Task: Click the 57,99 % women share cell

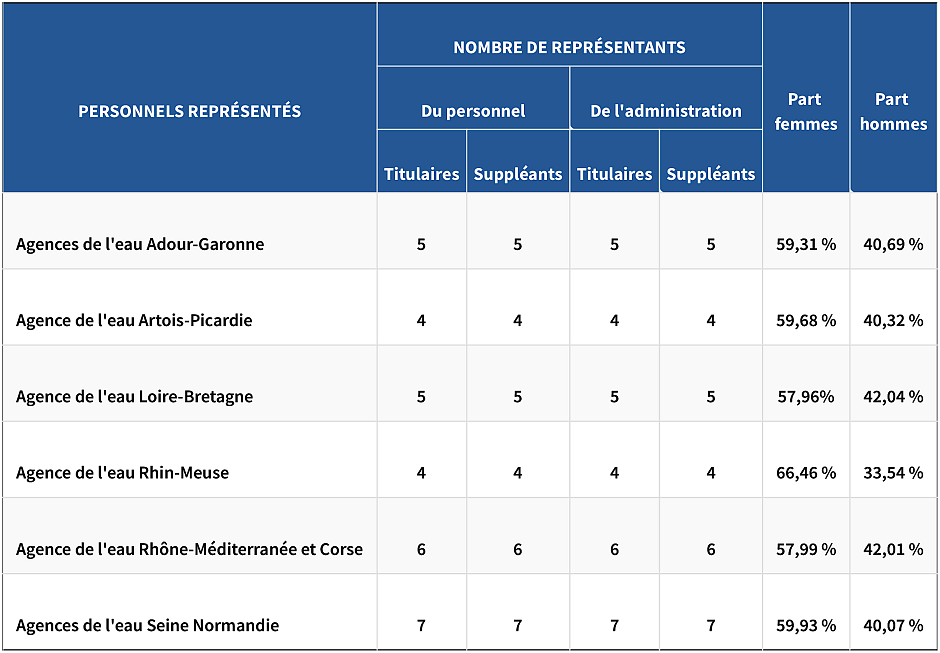Action: click(x=806, y=549)
